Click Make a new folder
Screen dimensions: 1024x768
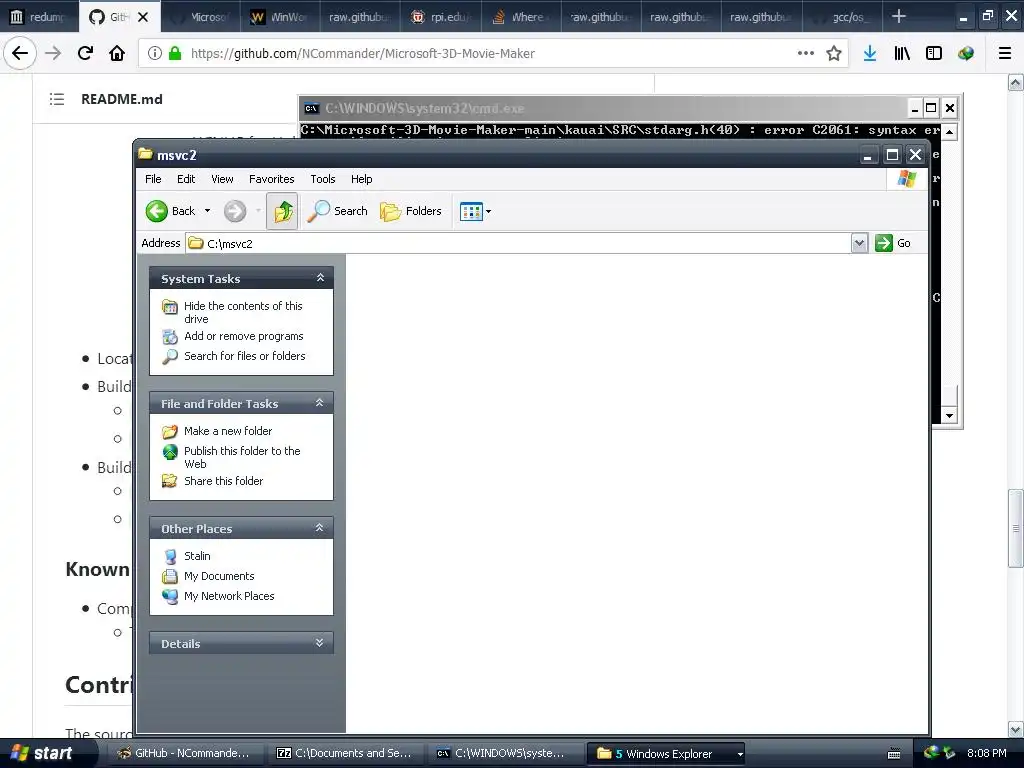[x=228, y=431]
